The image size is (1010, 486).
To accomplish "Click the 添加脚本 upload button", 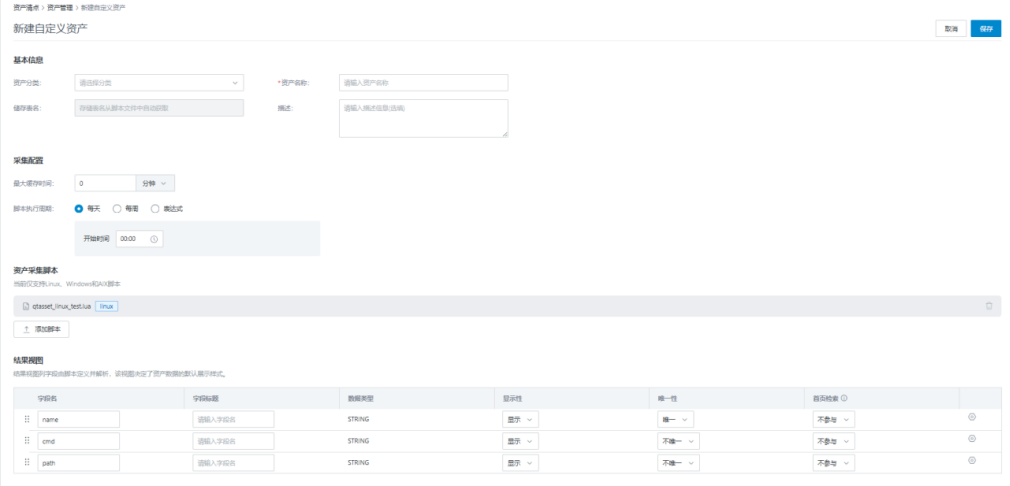I will [41, 329].
